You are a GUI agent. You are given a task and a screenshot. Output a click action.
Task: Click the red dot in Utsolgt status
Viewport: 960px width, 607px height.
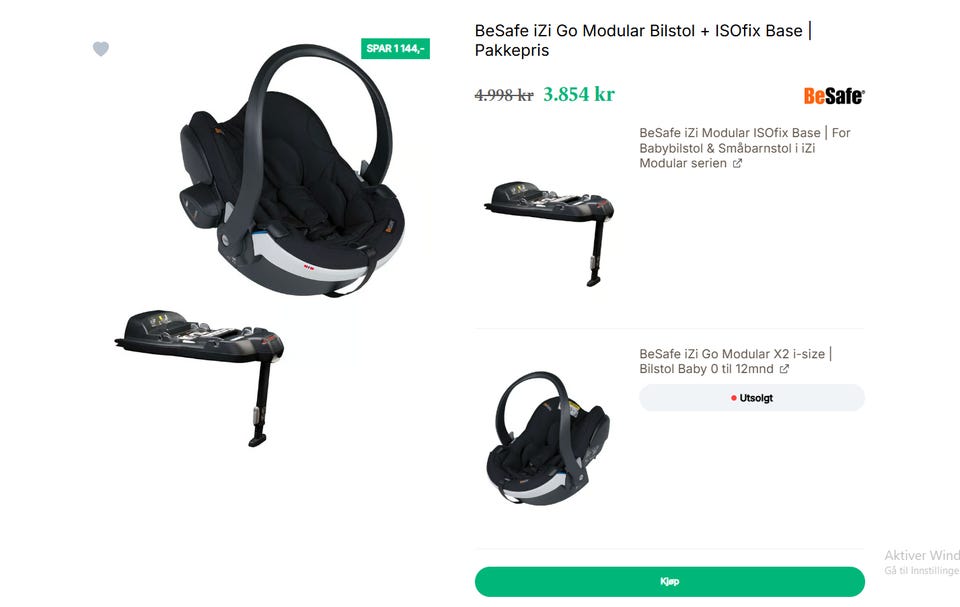pyautogui.click(x=733, y=398)
